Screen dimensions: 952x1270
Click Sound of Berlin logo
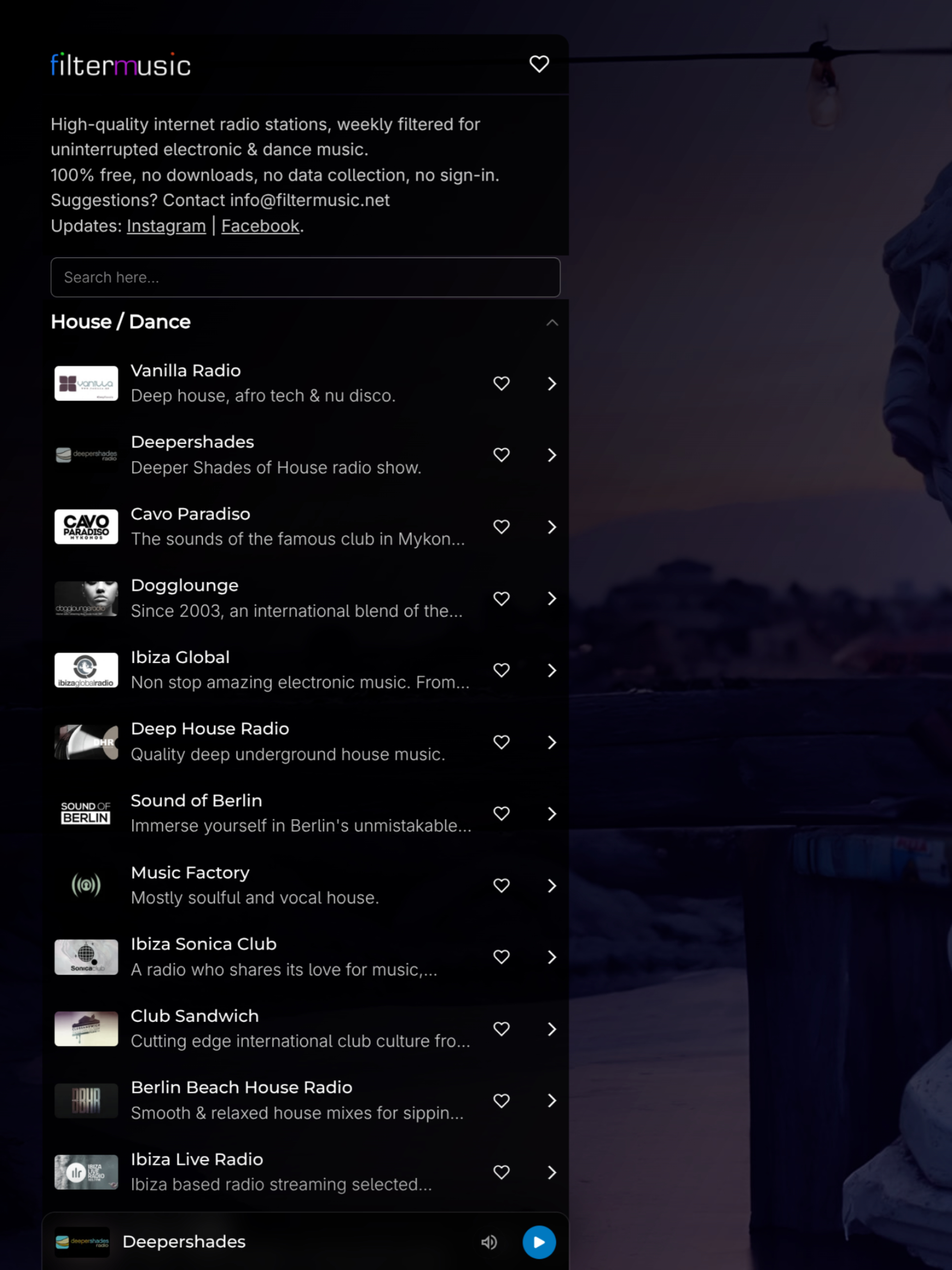[x=86, y=814]
